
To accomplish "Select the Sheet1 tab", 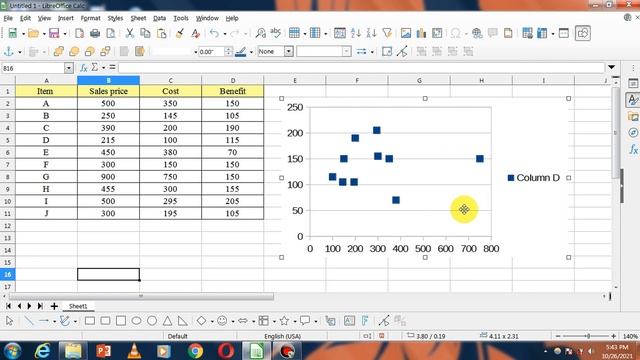I will 78,306.
